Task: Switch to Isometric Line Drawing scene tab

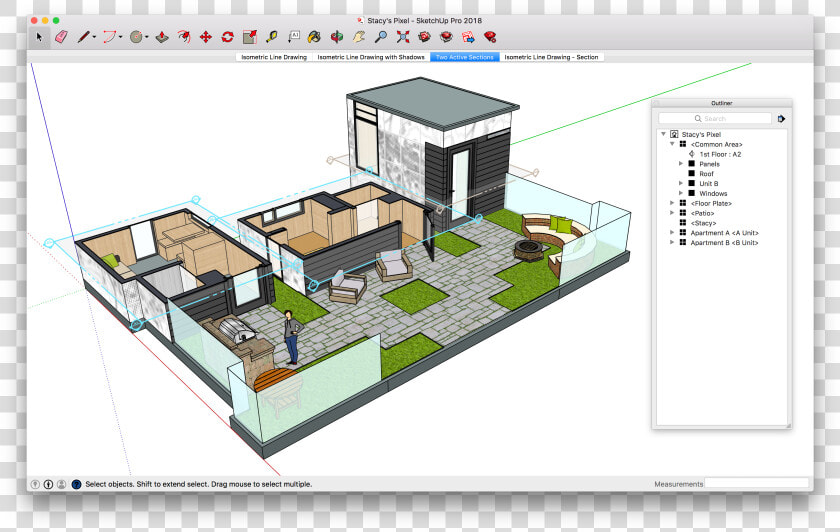Action: (274, 57)
